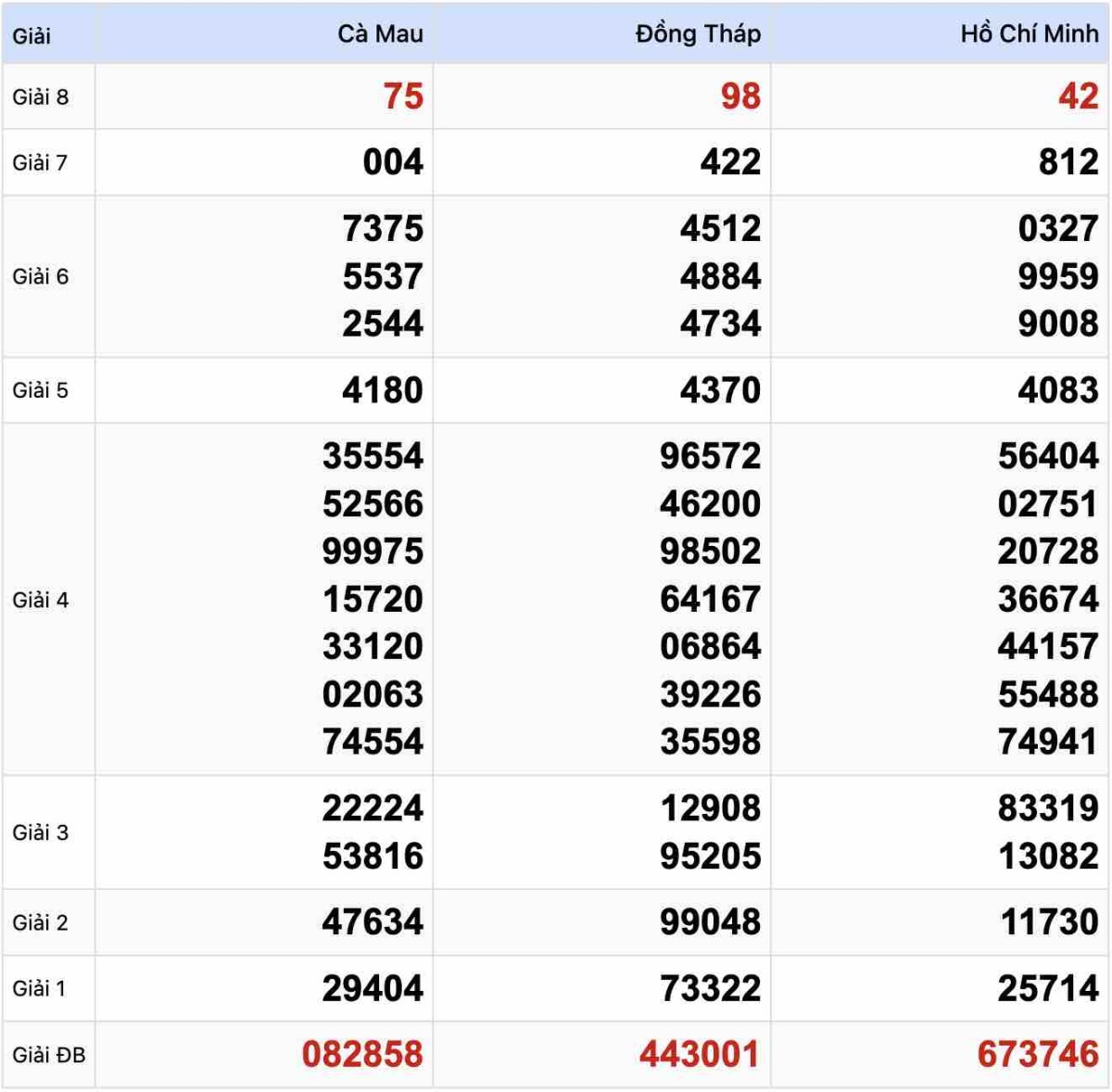Click the Giải 7 value 812

click(1068, 162)
